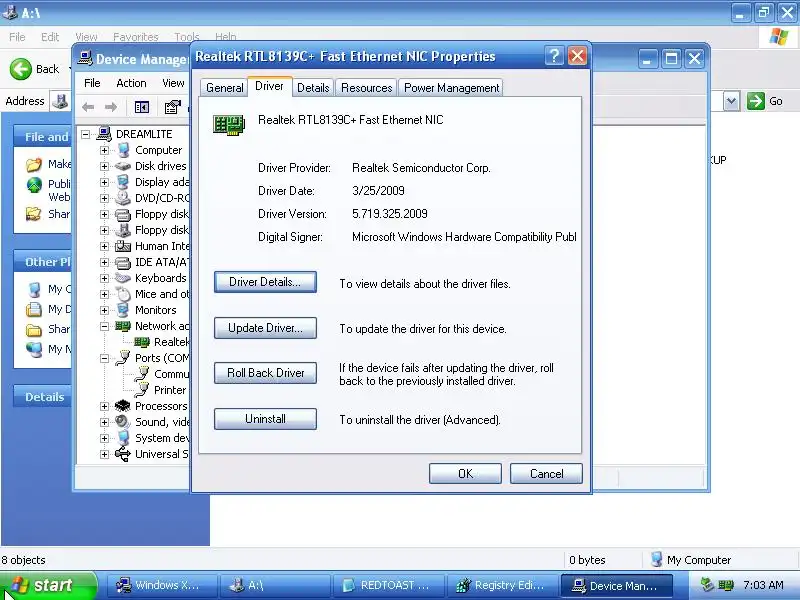The image size is (800, 600).
Task: Click the Make new folder task icon
Action: [x=34, y=164]
